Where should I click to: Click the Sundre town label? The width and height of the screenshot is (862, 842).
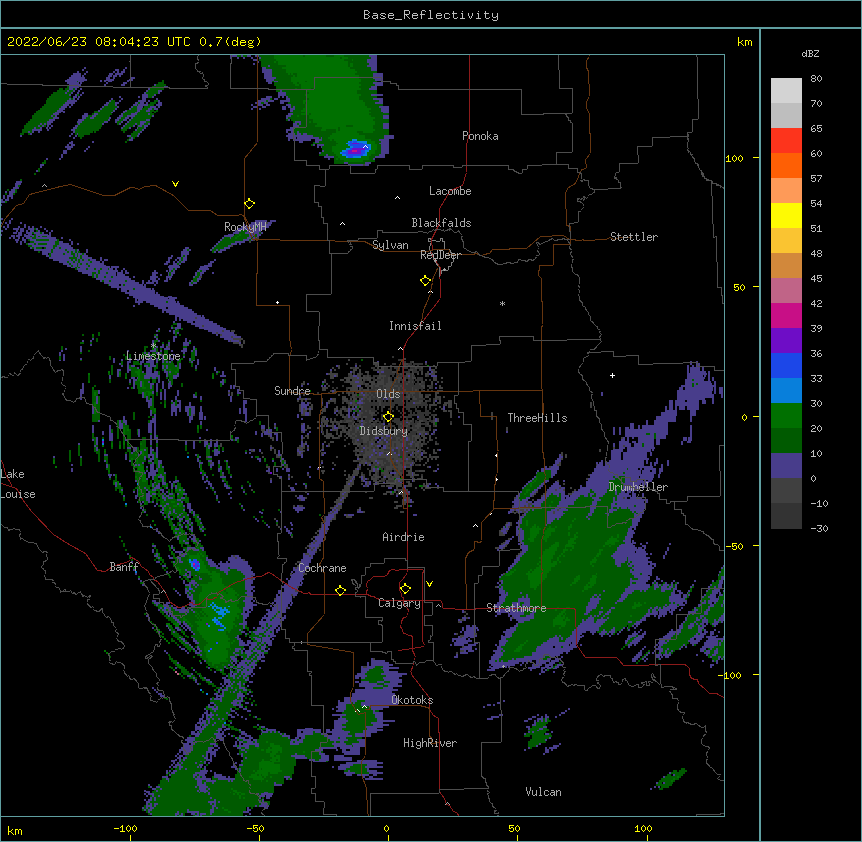click(x=292, y=391)
